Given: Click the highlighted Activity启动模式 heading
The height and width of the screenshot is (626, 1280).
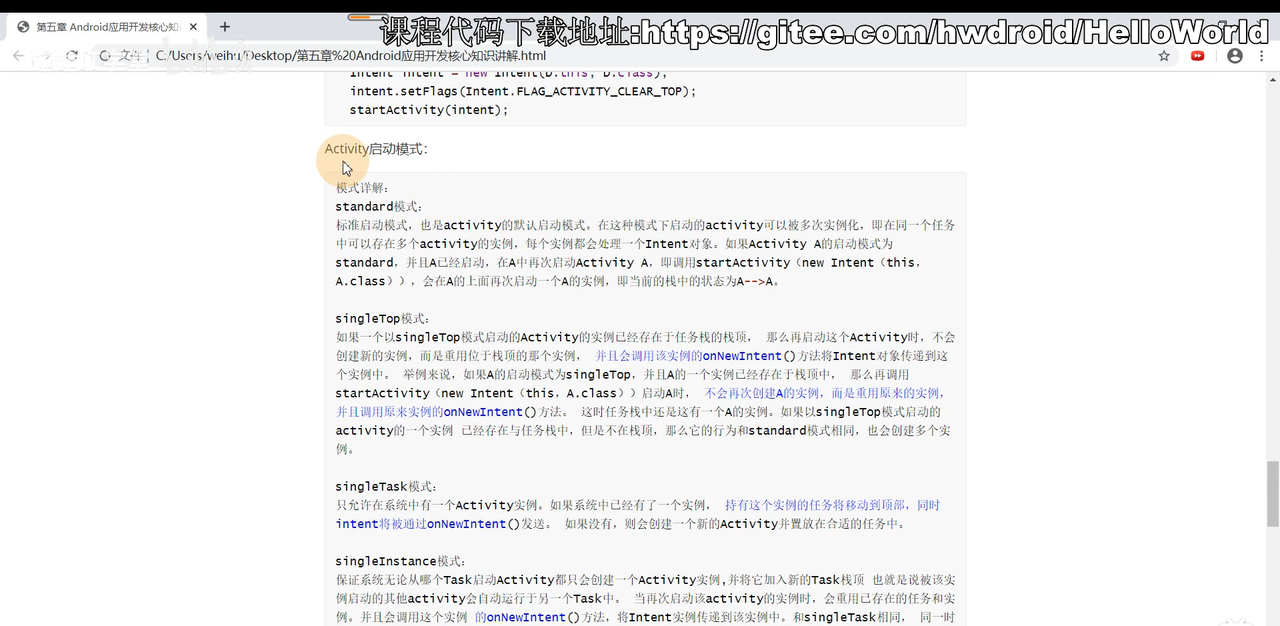Looking at the screenshot, I should [x=376, y=148].
